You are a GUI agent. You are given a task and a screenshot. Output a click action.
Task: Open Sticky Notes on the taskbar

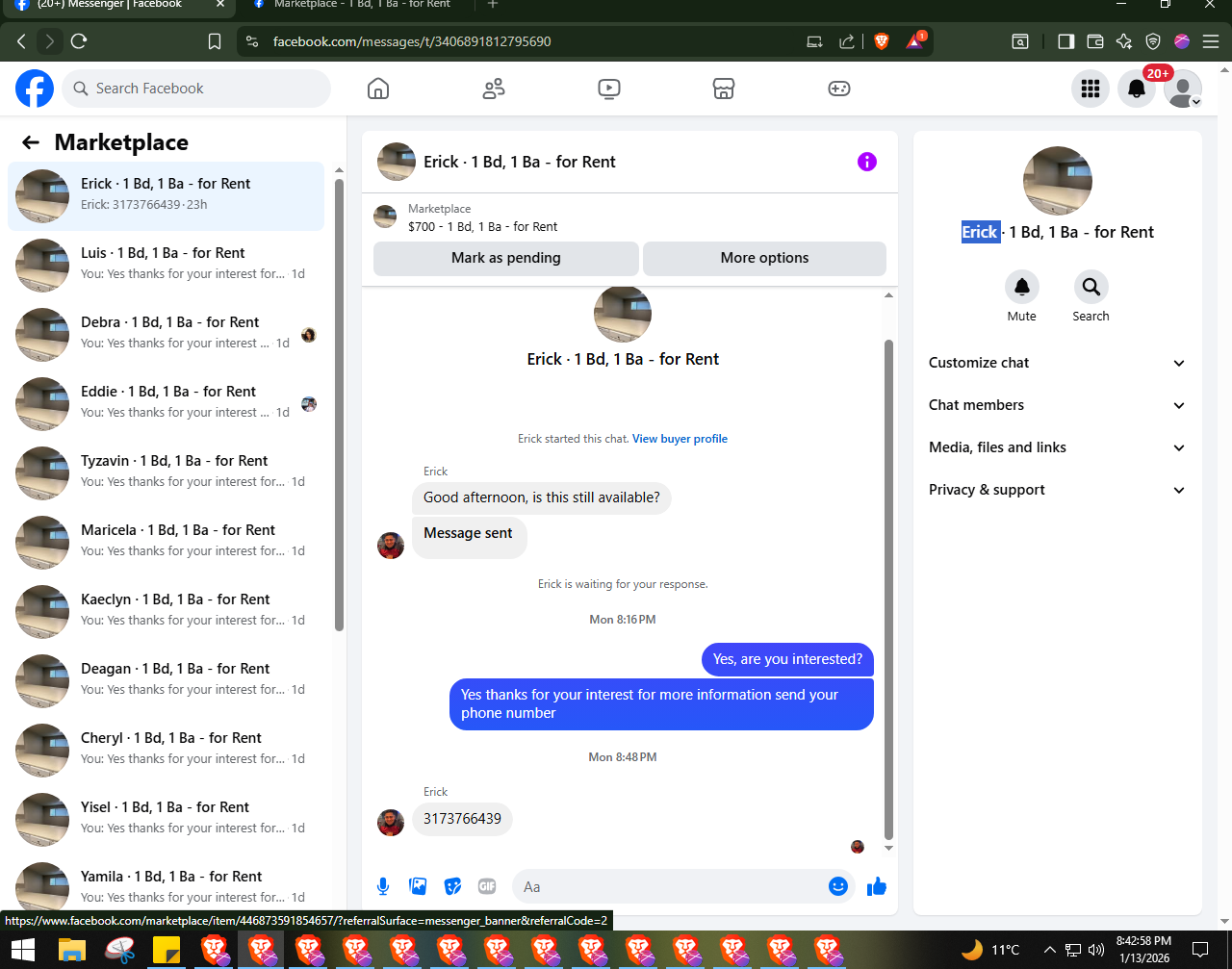(x=167, y=950)
